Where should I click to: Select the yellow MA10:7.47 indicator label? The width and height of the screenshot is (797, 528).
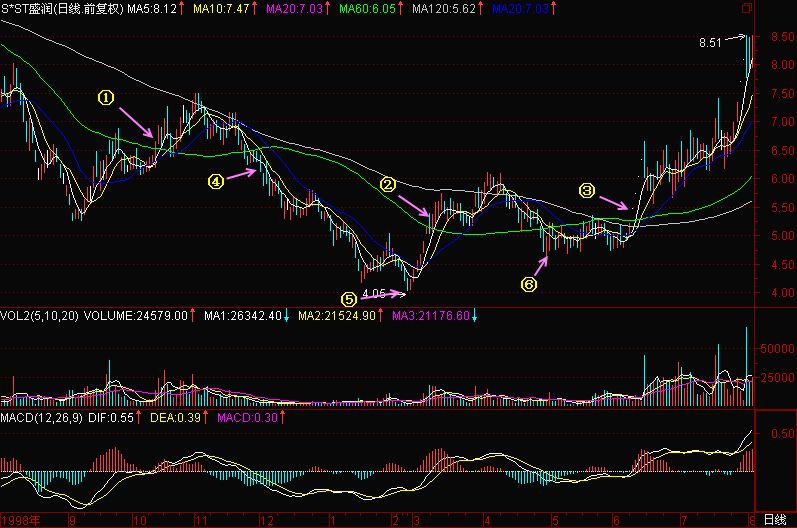[221, 9]
